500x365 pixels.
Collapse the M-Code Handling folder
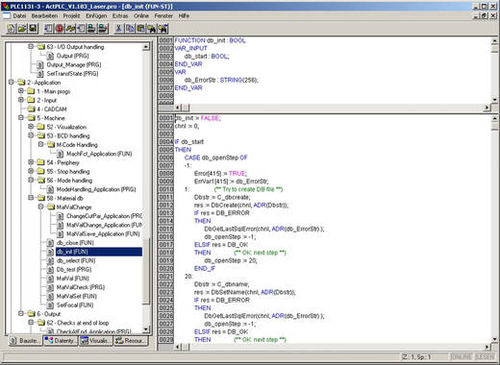[x=41, y=144]
